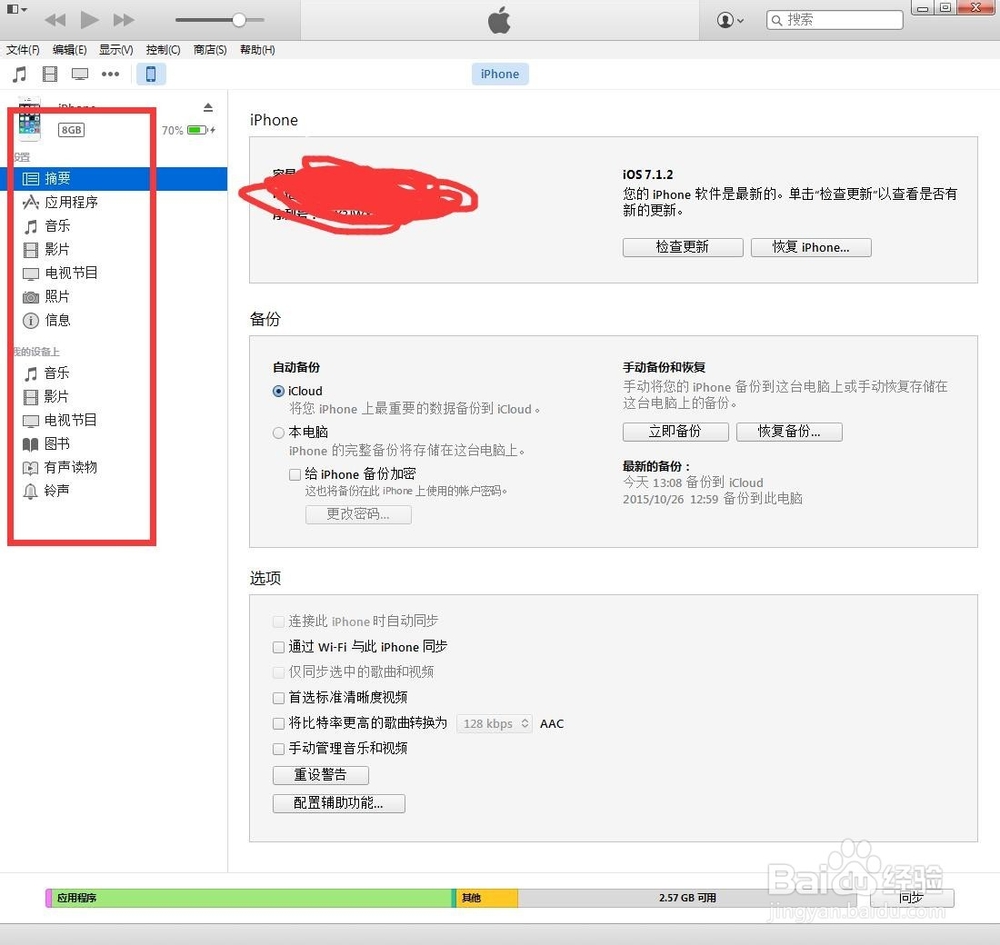Click the iPhone tab button

point(500,74)
